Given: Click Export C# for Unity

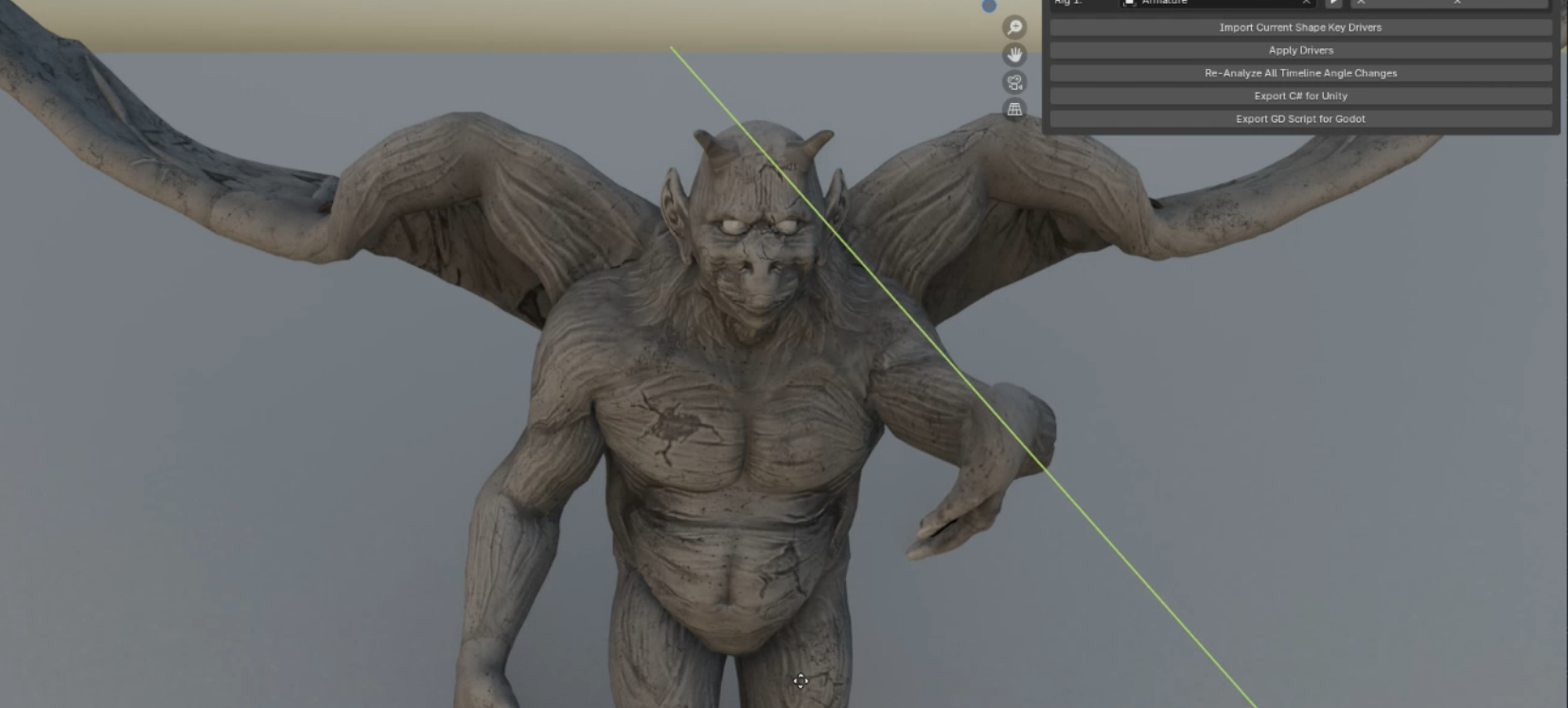Looking at the screenshot, I should tap(1300, 96).
